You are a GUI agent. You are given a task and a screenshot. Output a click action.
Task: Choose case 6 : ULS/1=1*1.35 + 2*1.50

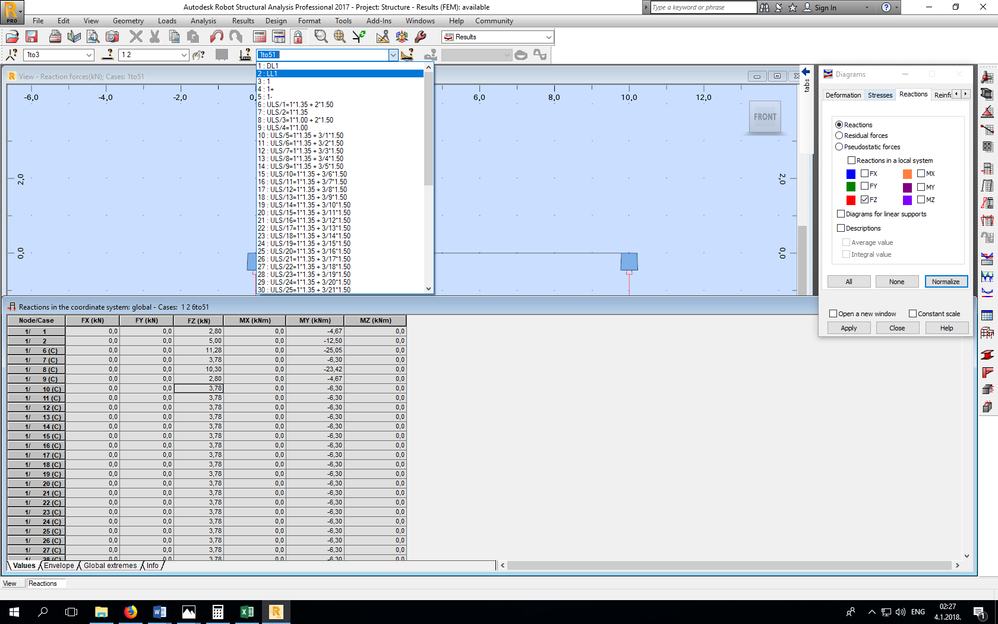coord(340,104)
